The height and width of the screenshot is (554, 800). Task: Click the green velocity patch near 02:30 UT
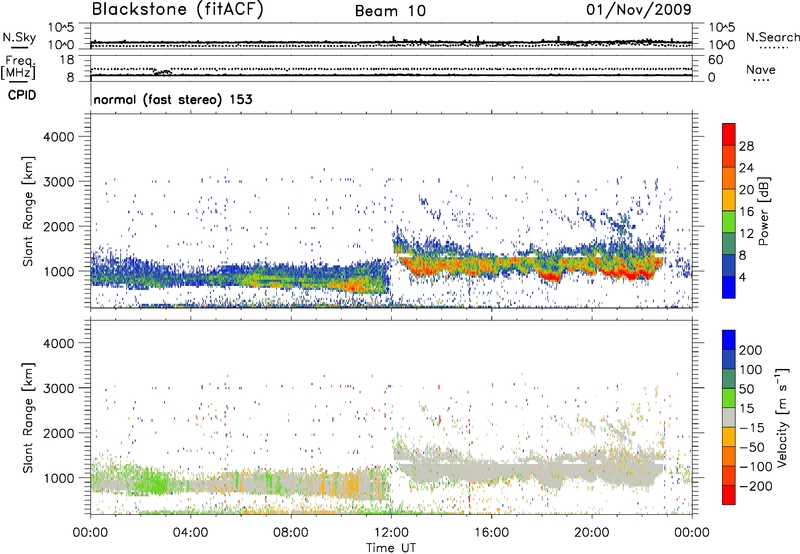(153, 482)
